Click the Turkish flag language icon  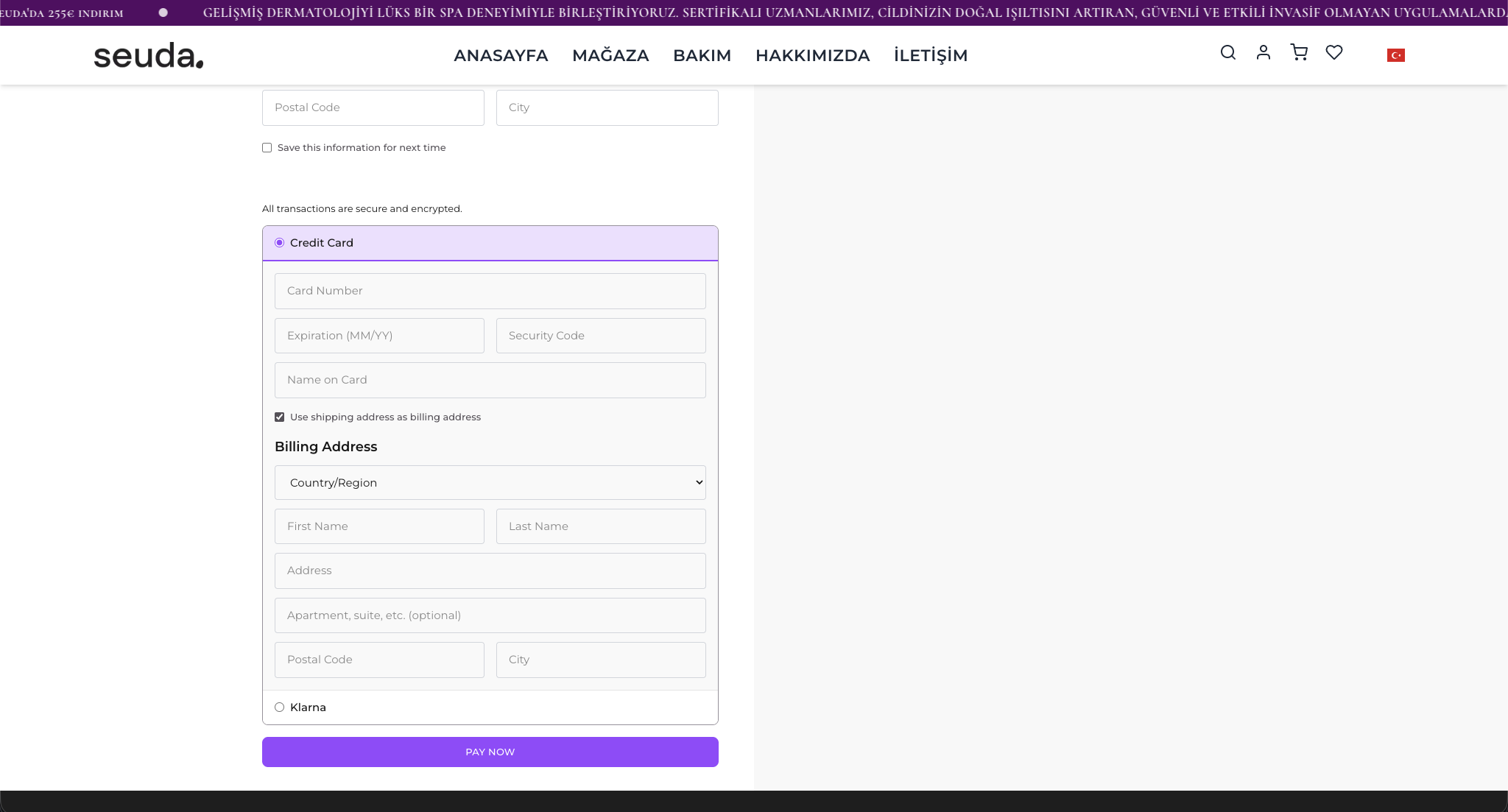click(1397, 55)
